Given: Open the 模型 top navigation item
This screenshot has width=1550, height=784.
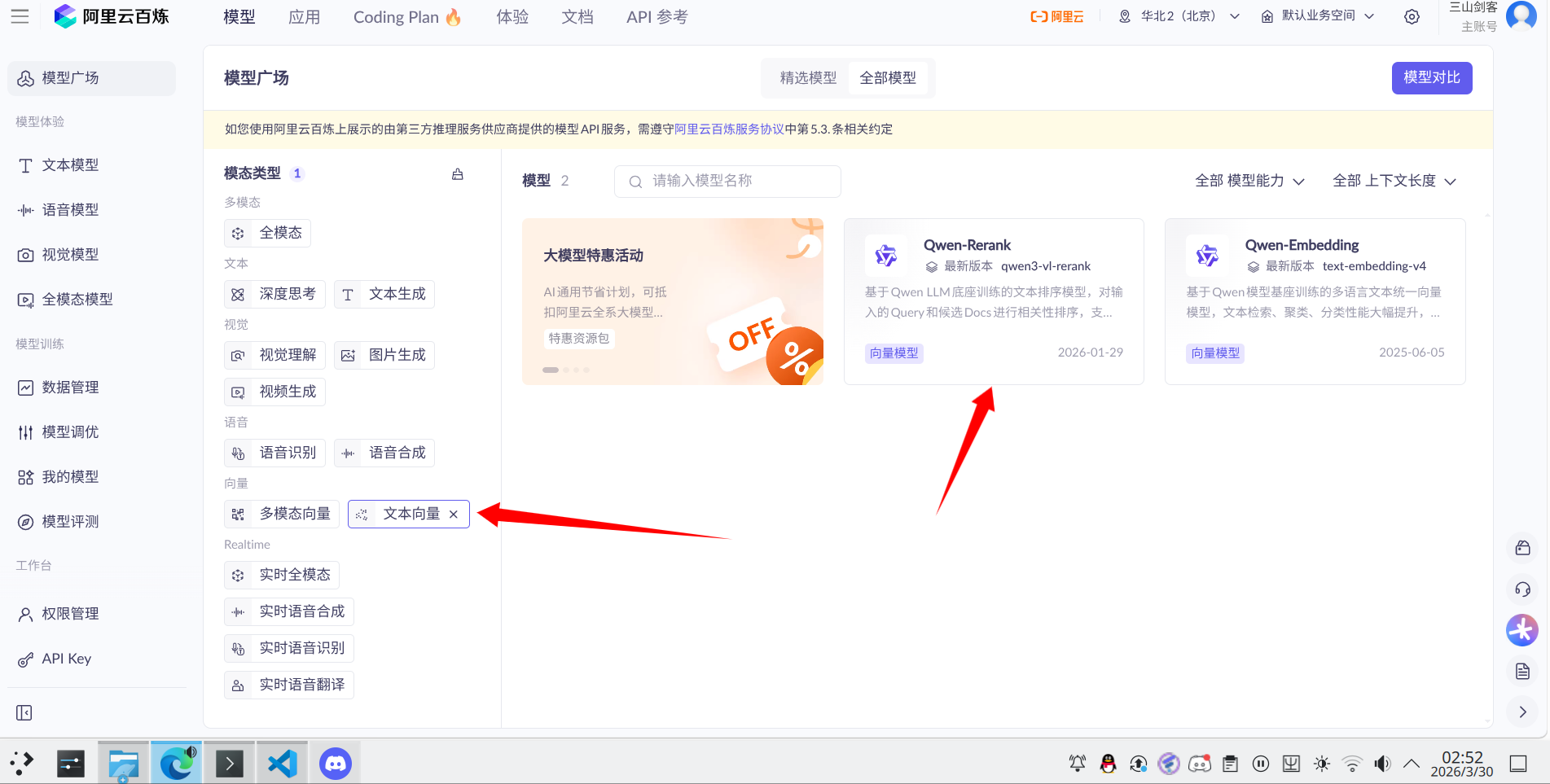Looking at the screenshot, I should pos(239,17).
